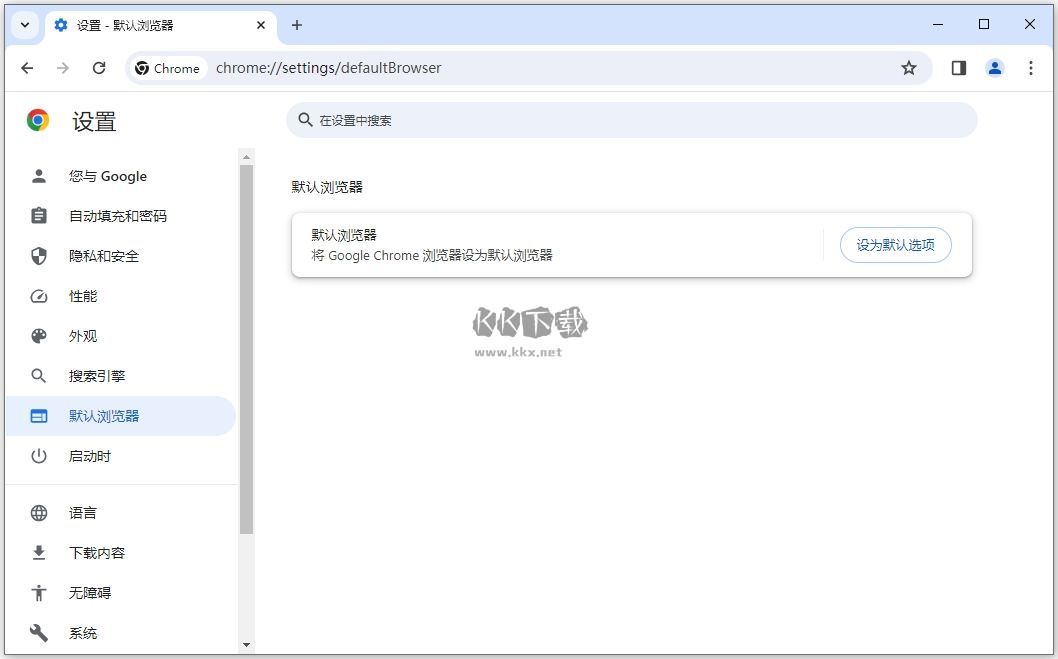Open the tab search chevron
1058x659 pixels.
tap(23, 25)
